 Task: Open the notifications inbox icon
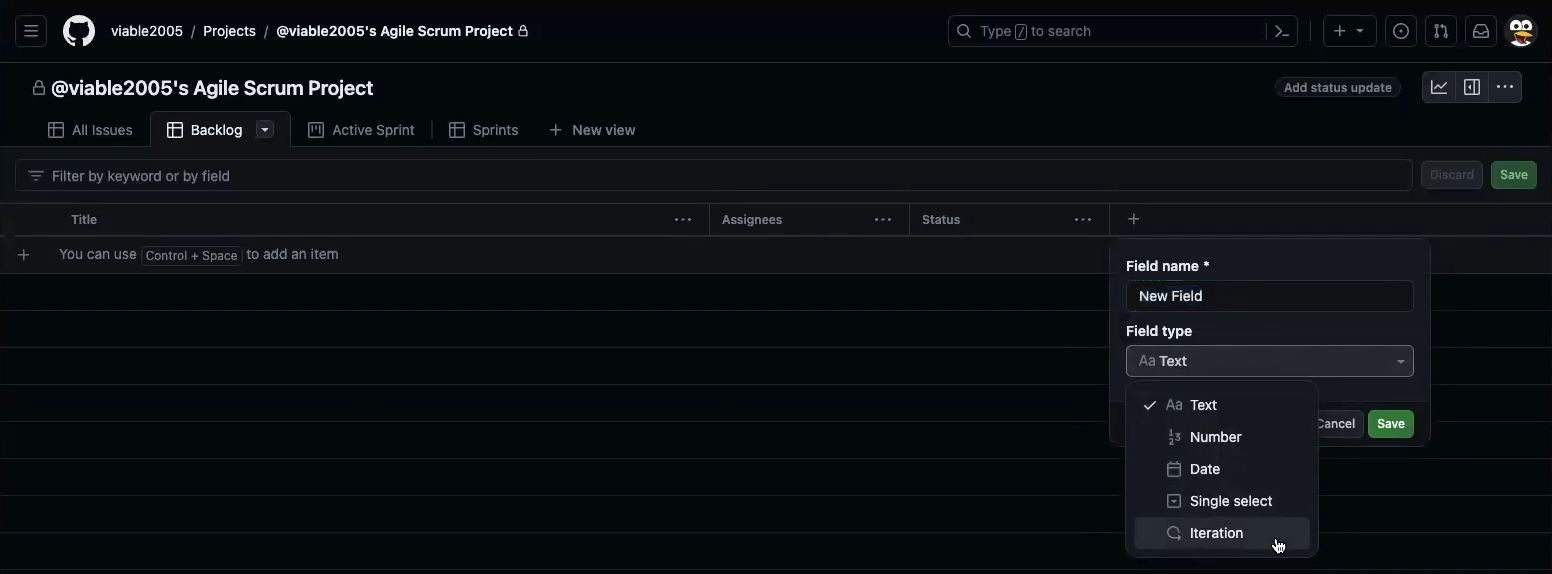coord(1481,31)
